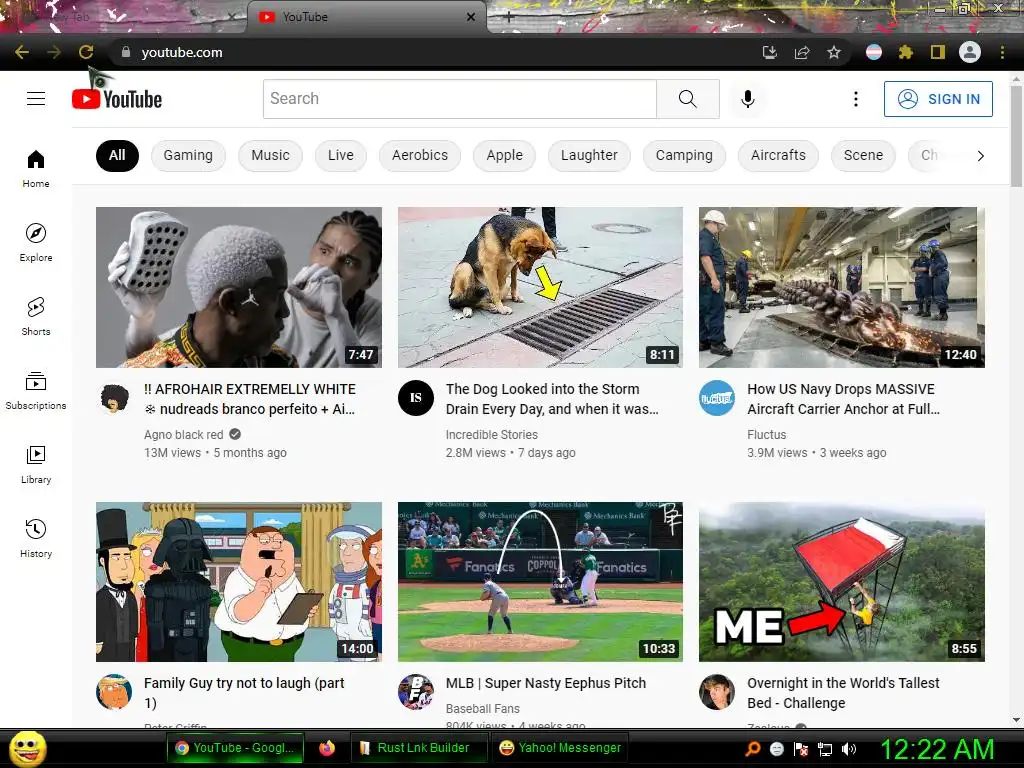Open World's Tallest Bed video thumbnail
This screenshot has height=768, width=1024.
(842, 582)
